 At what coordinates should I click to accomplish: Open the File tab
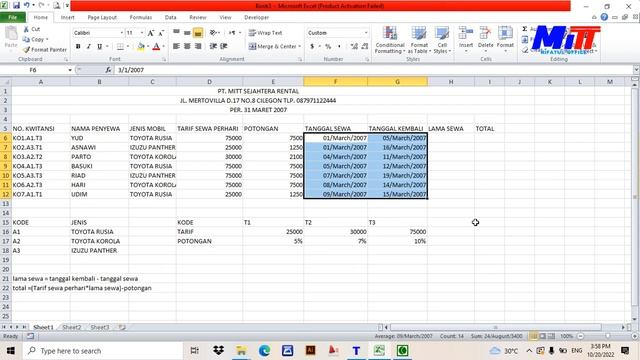click(13, 17)
